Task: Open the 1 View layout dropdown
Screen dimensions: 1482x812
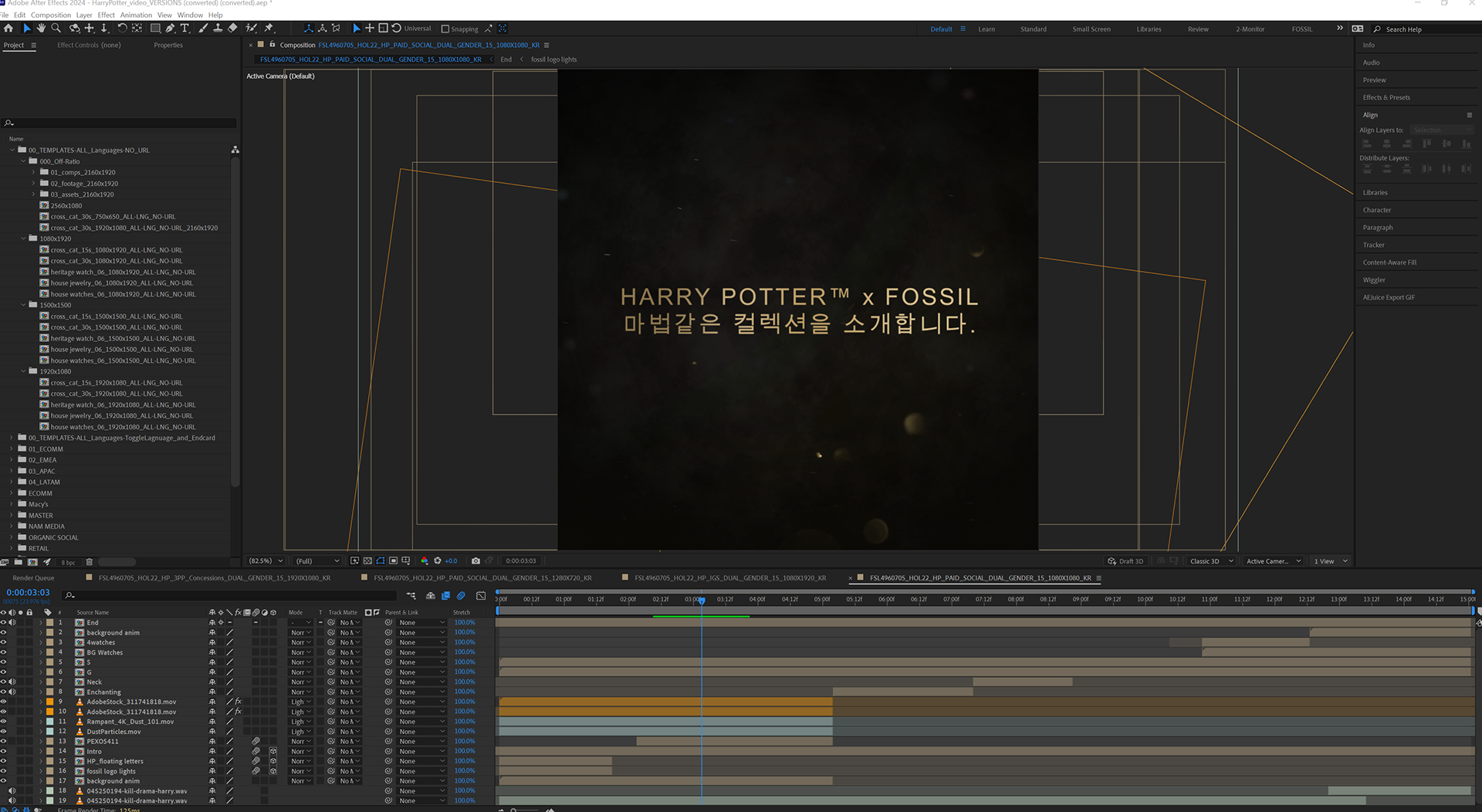Action: (x=1331, y=561)
